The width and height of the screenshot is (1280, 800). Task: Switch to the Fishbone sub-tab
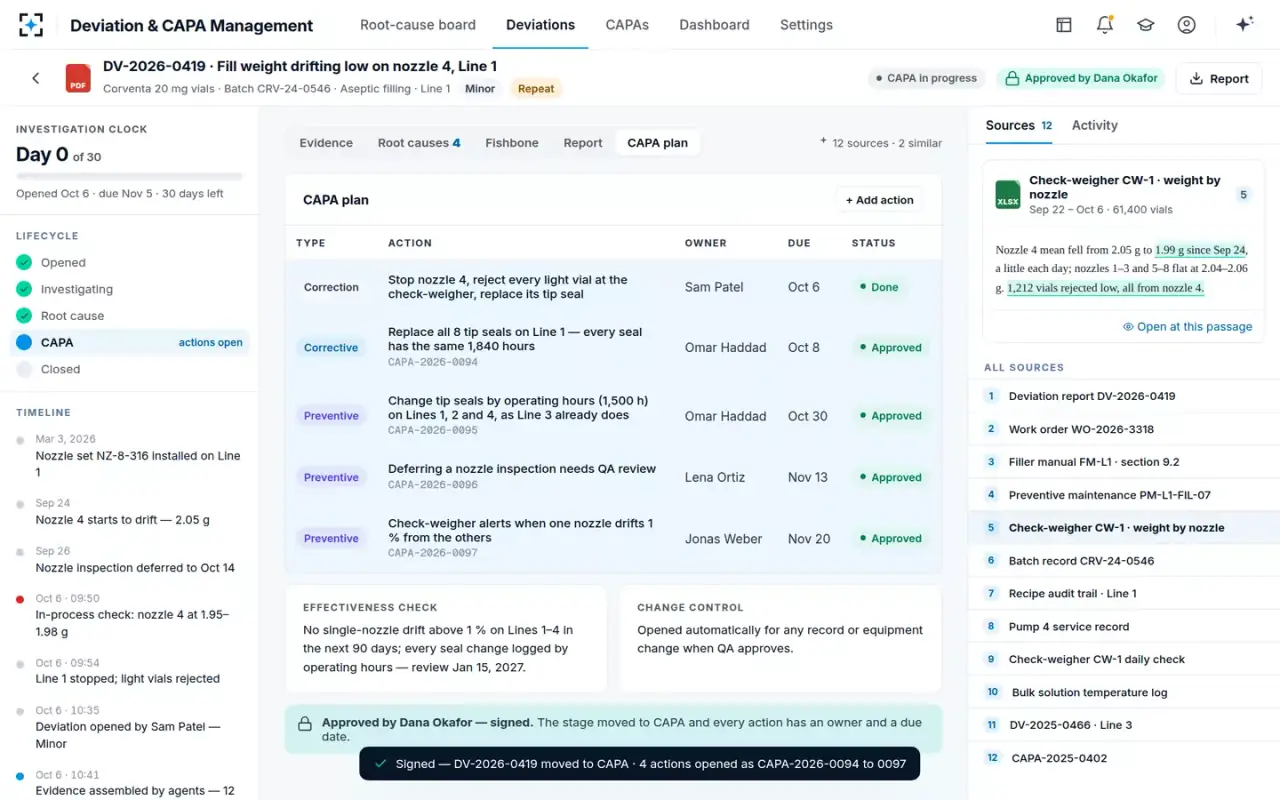pos(512,143)
